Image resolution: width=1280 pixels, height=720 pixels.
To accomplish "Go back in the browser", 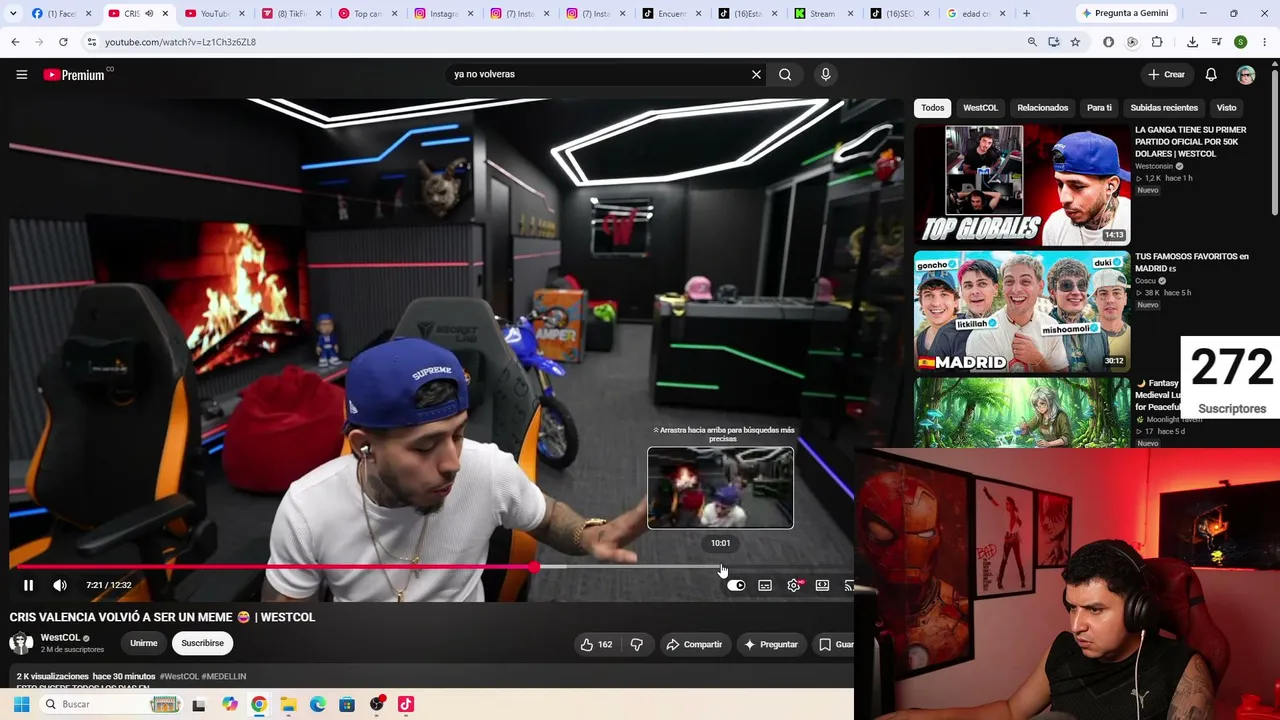I will click(15, 42).
